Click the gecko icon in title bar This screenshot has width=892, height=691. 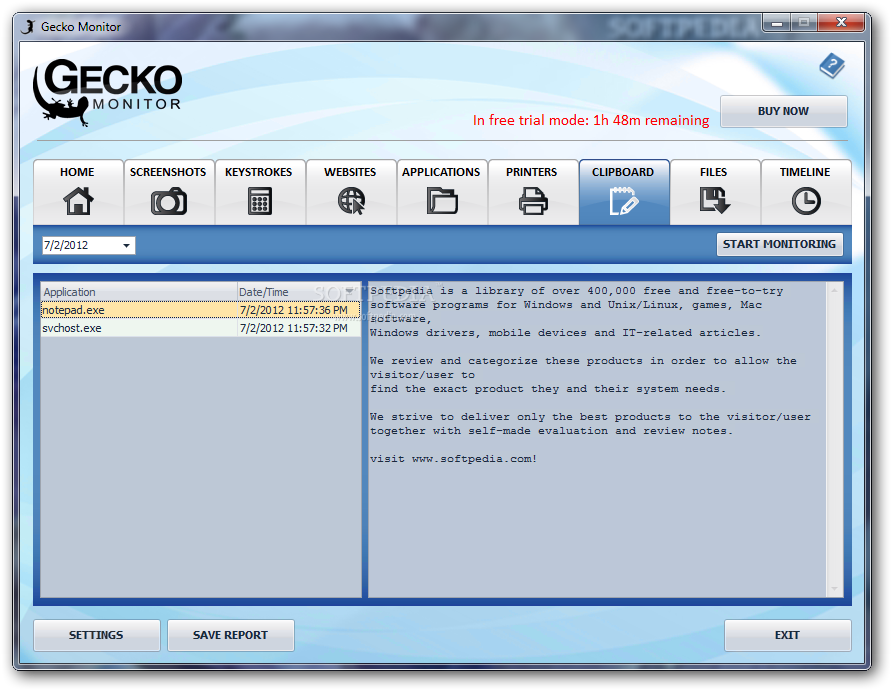[x=28, y=27]
